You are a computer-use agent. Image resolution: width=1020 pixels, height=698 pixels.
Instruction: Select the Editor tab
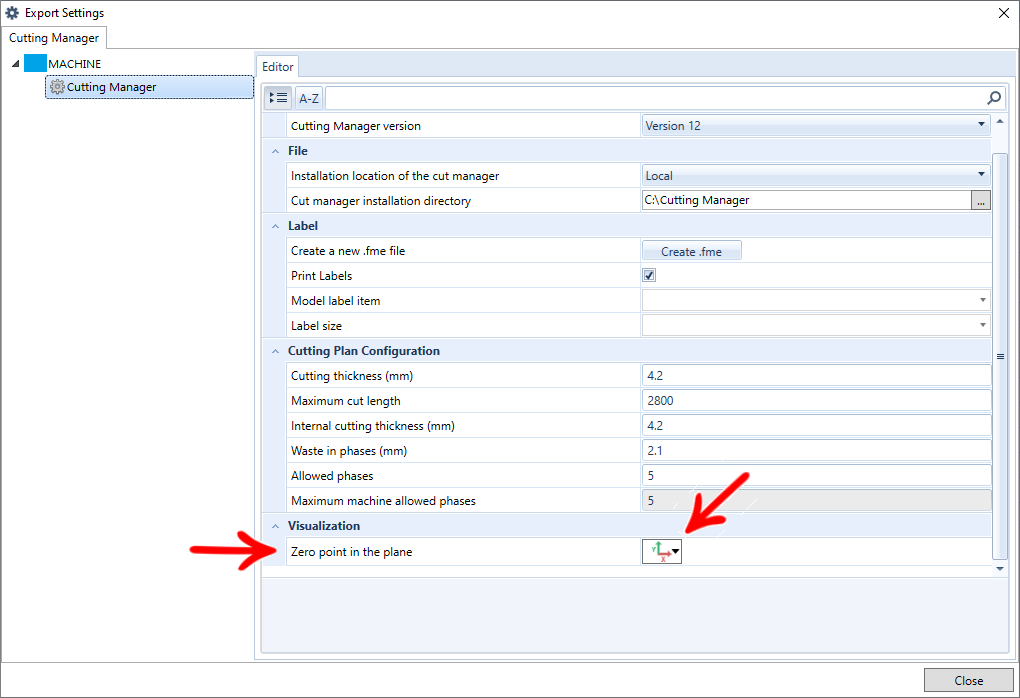[278, 67]
